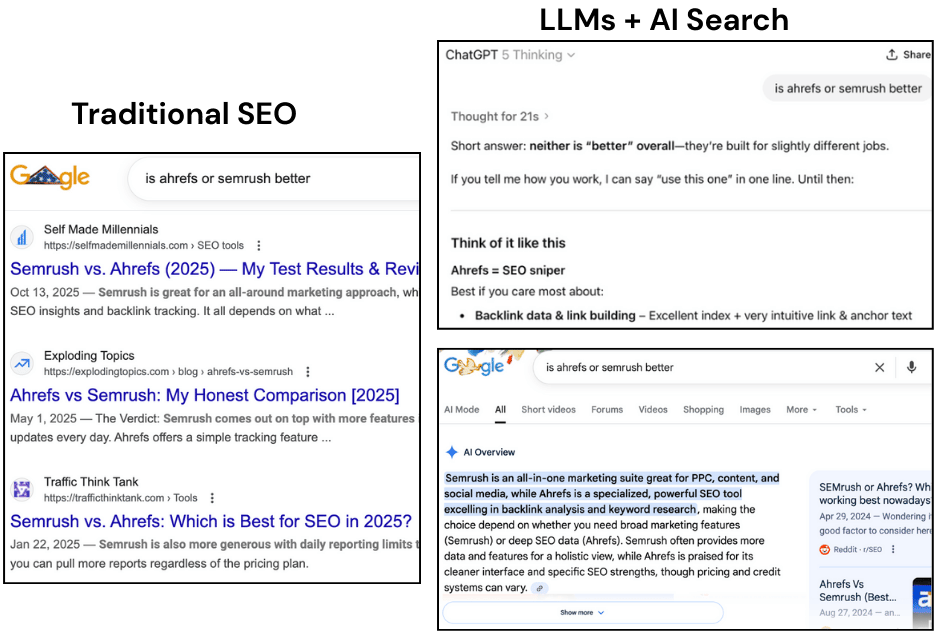Clear the search query with the X icon
This screenshot has width=939, height=637.
[x=879, y=367]
